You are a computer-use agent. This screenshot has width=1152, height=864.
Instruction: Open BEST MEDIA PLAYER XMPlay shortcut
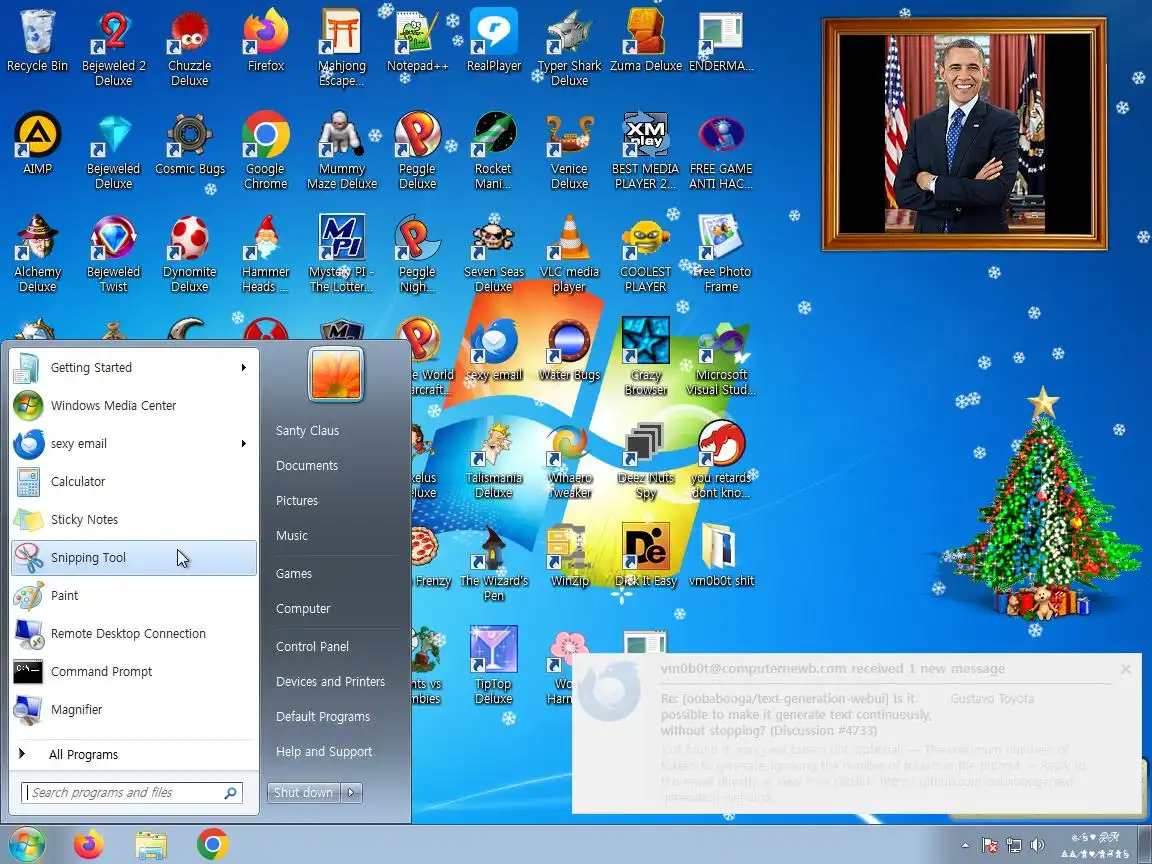(x=645, y=151)
